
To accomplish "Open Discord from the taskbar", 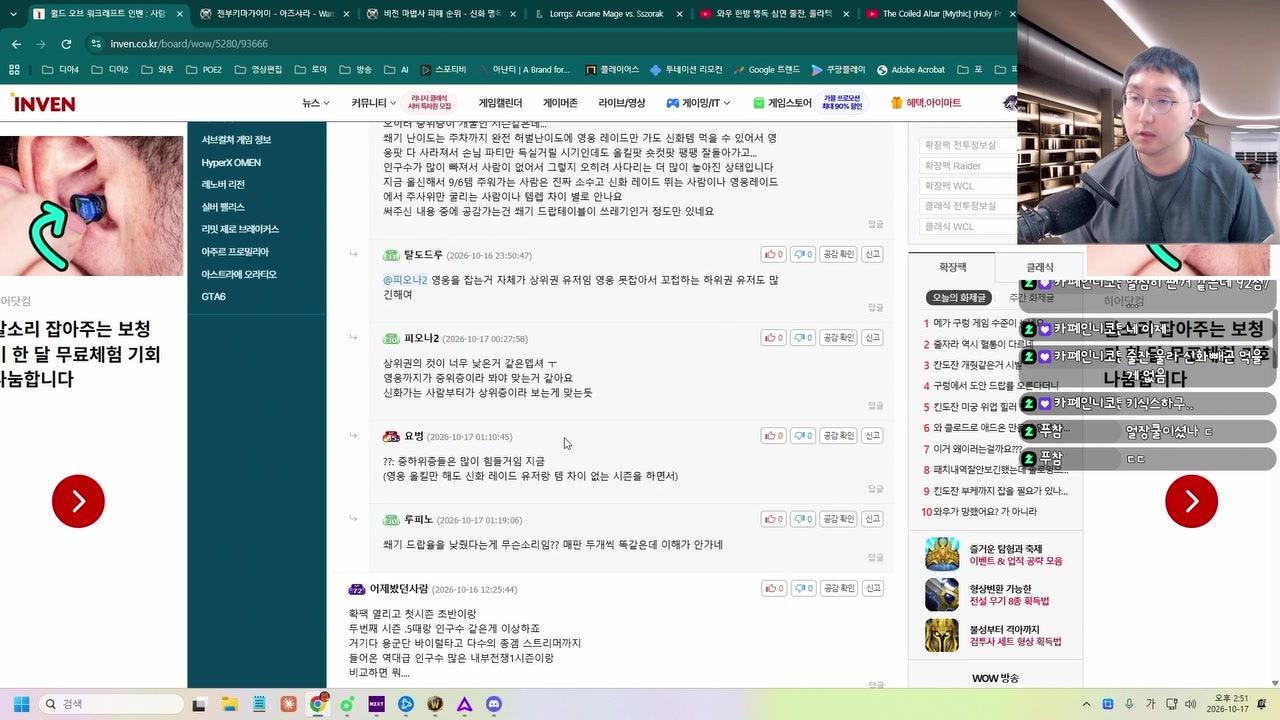I will 493,704.
